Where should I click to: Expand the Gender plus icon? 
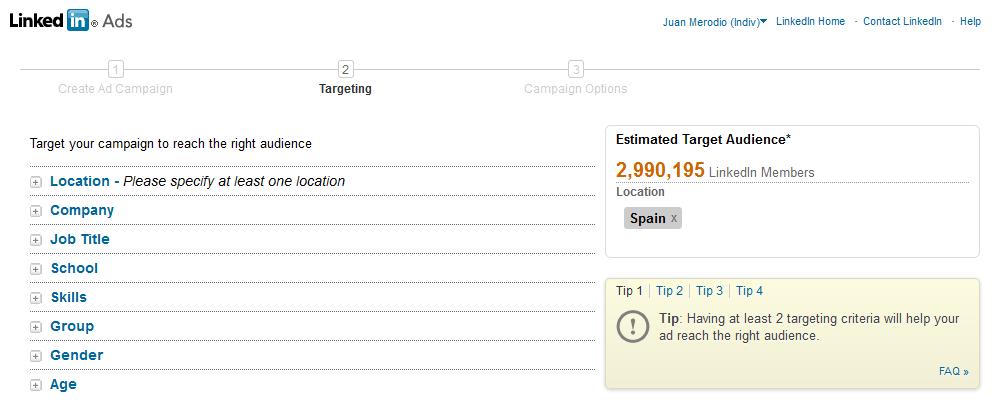[x=36, y=357]
